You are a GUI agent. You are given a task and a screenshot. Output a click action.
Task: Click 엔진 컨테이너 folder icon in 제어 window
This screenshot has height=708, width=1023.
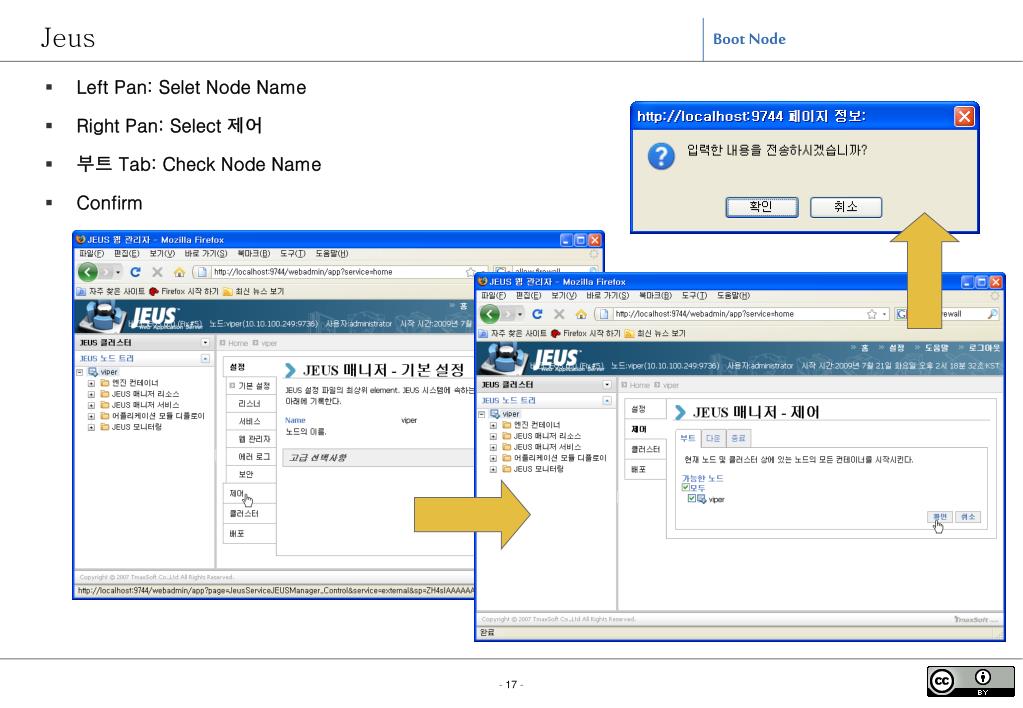point(506,425)
